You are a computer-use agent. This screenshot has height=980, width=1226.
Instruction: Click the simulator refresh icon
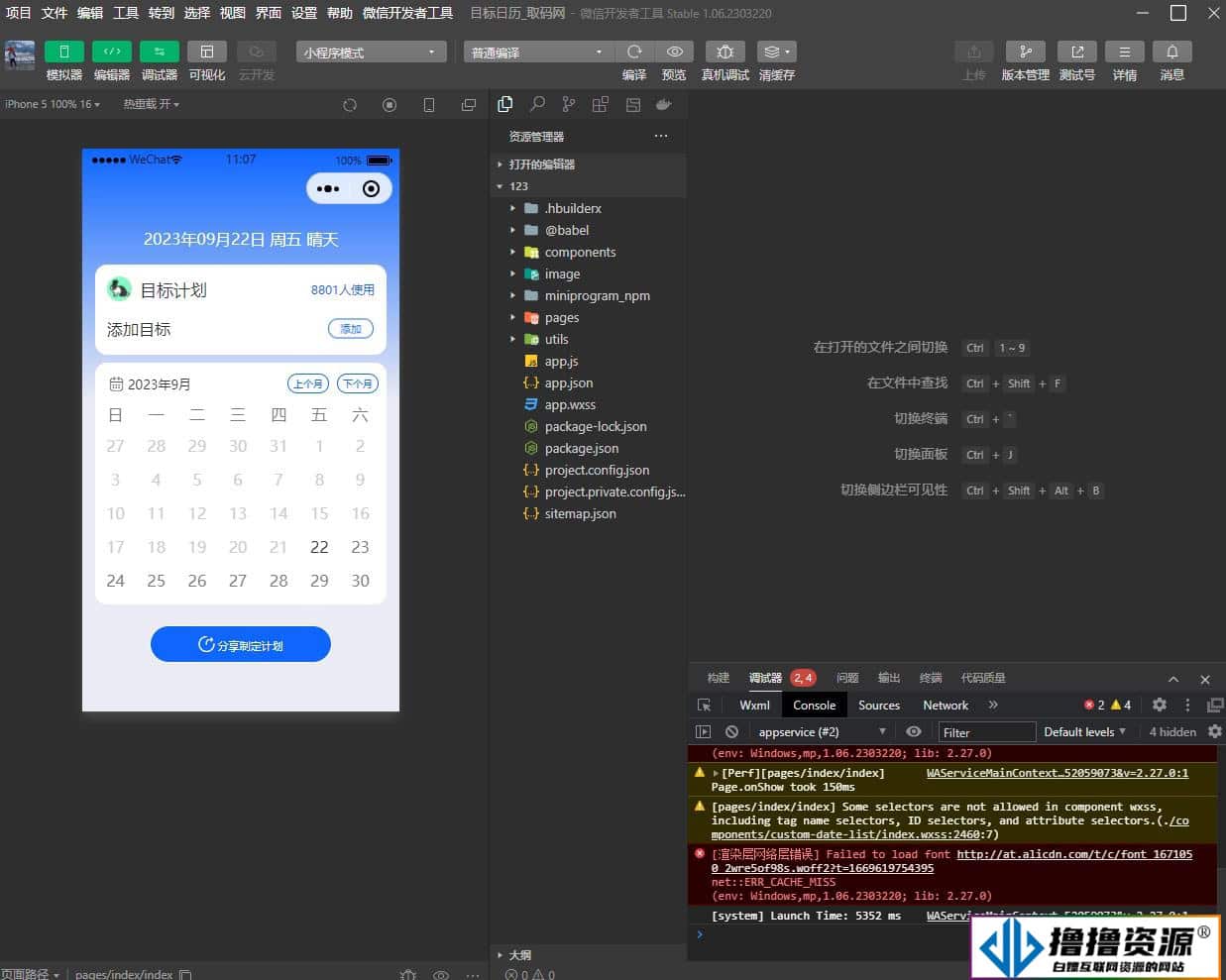350,105
